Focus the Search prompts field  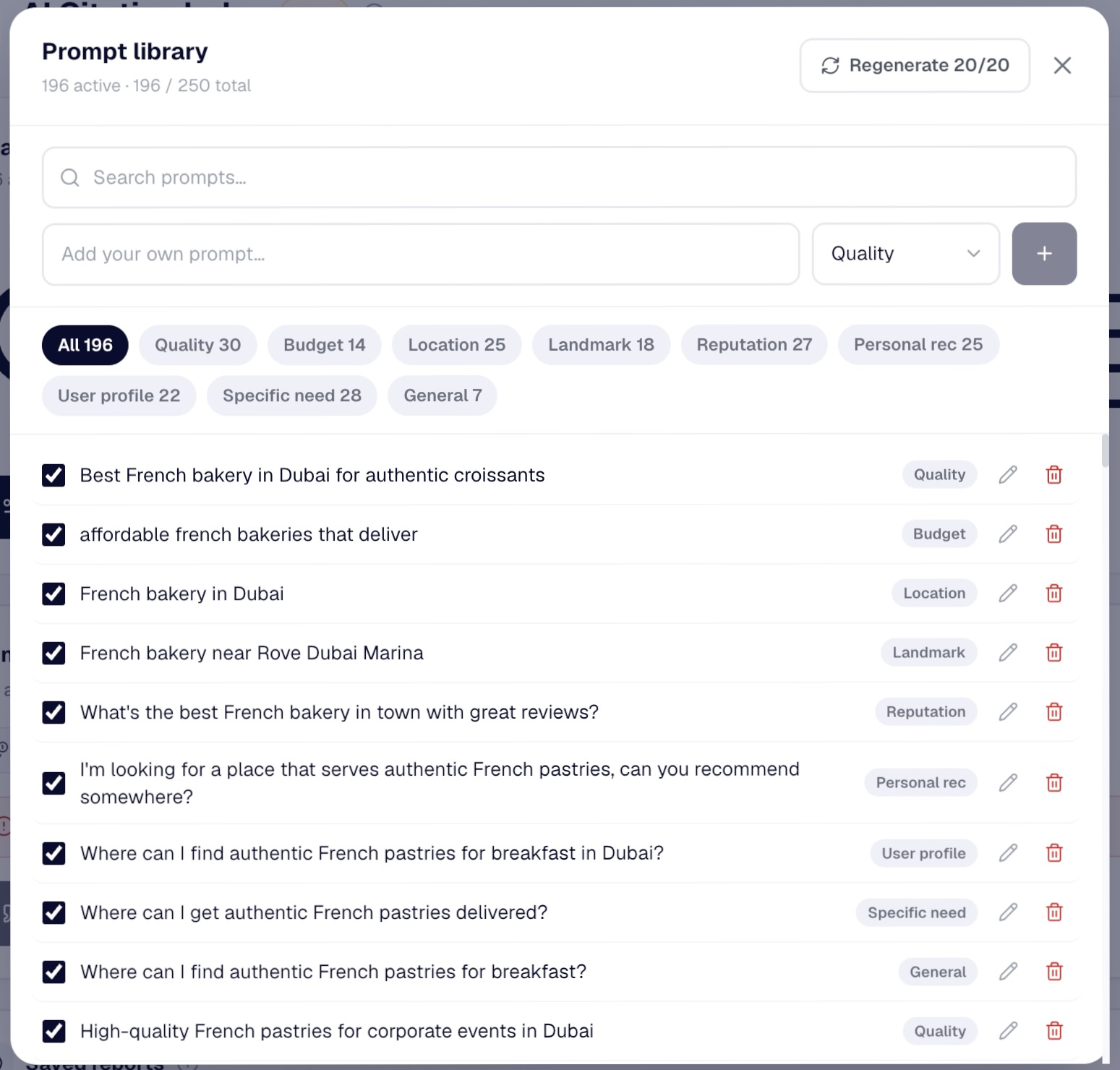pos(559,177)
